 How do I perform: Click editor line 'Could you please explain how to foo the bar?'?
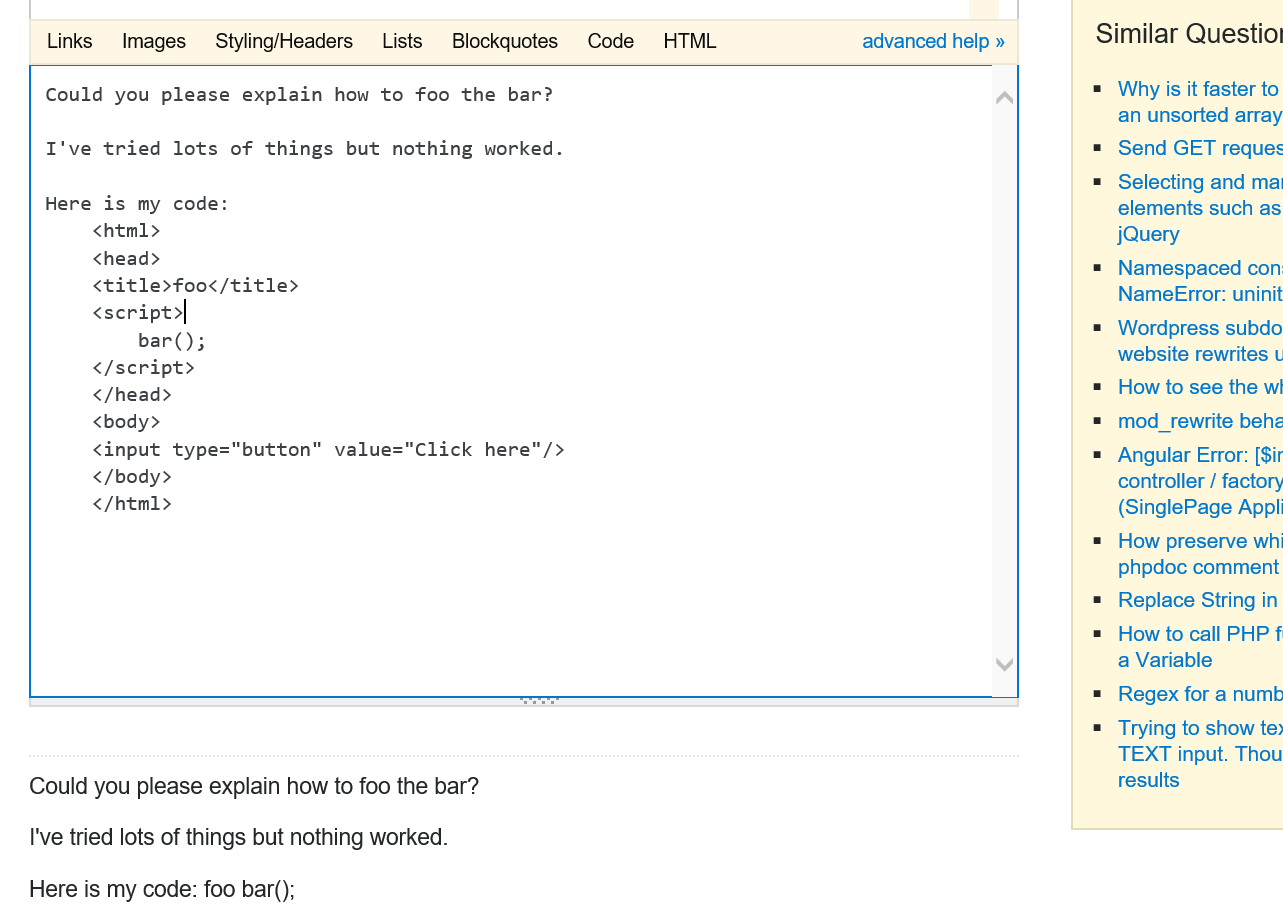point(299,95)
